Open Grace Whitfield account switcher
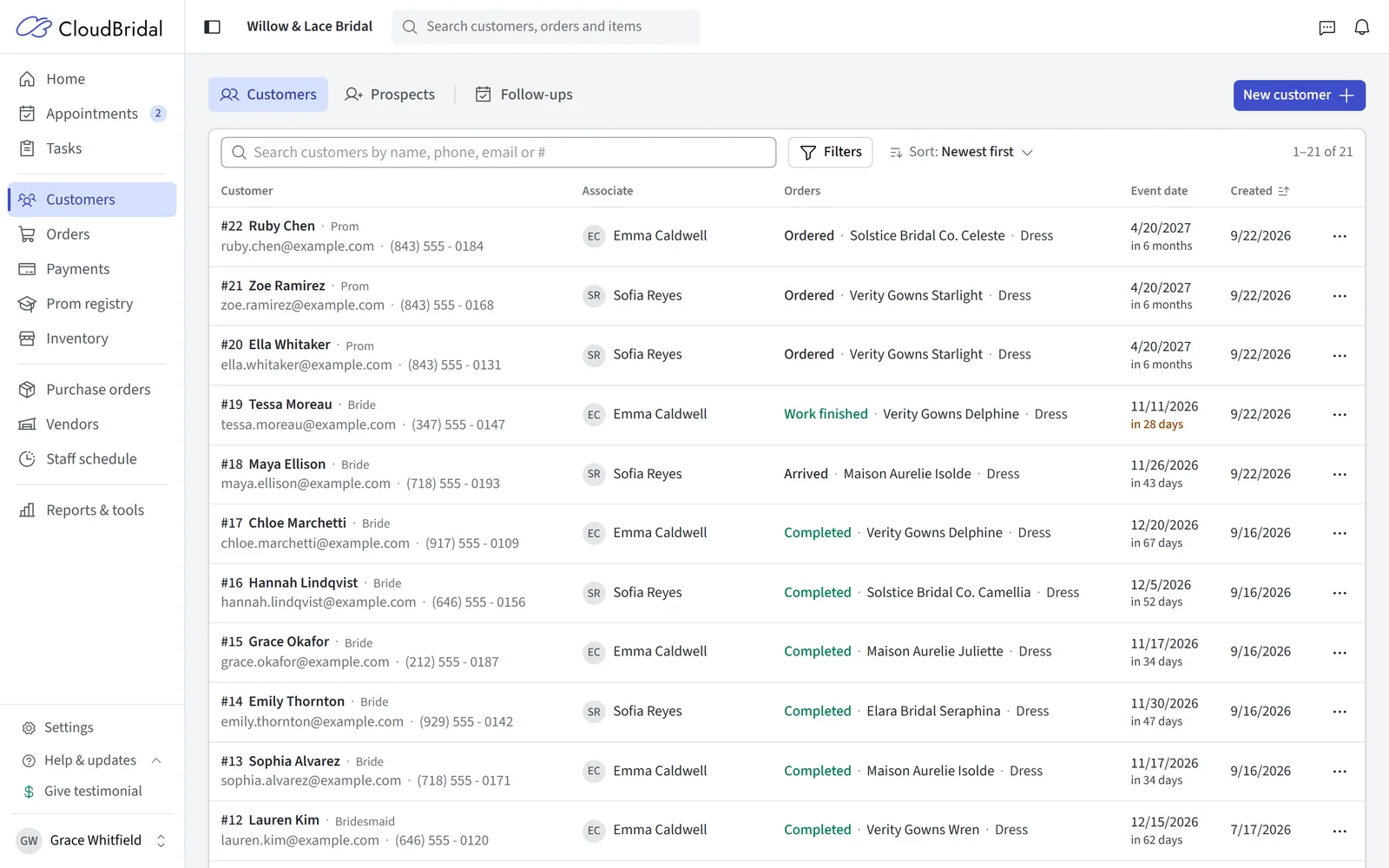Image resolution: width=1389 pixels, height=868 pixels. 92,840
